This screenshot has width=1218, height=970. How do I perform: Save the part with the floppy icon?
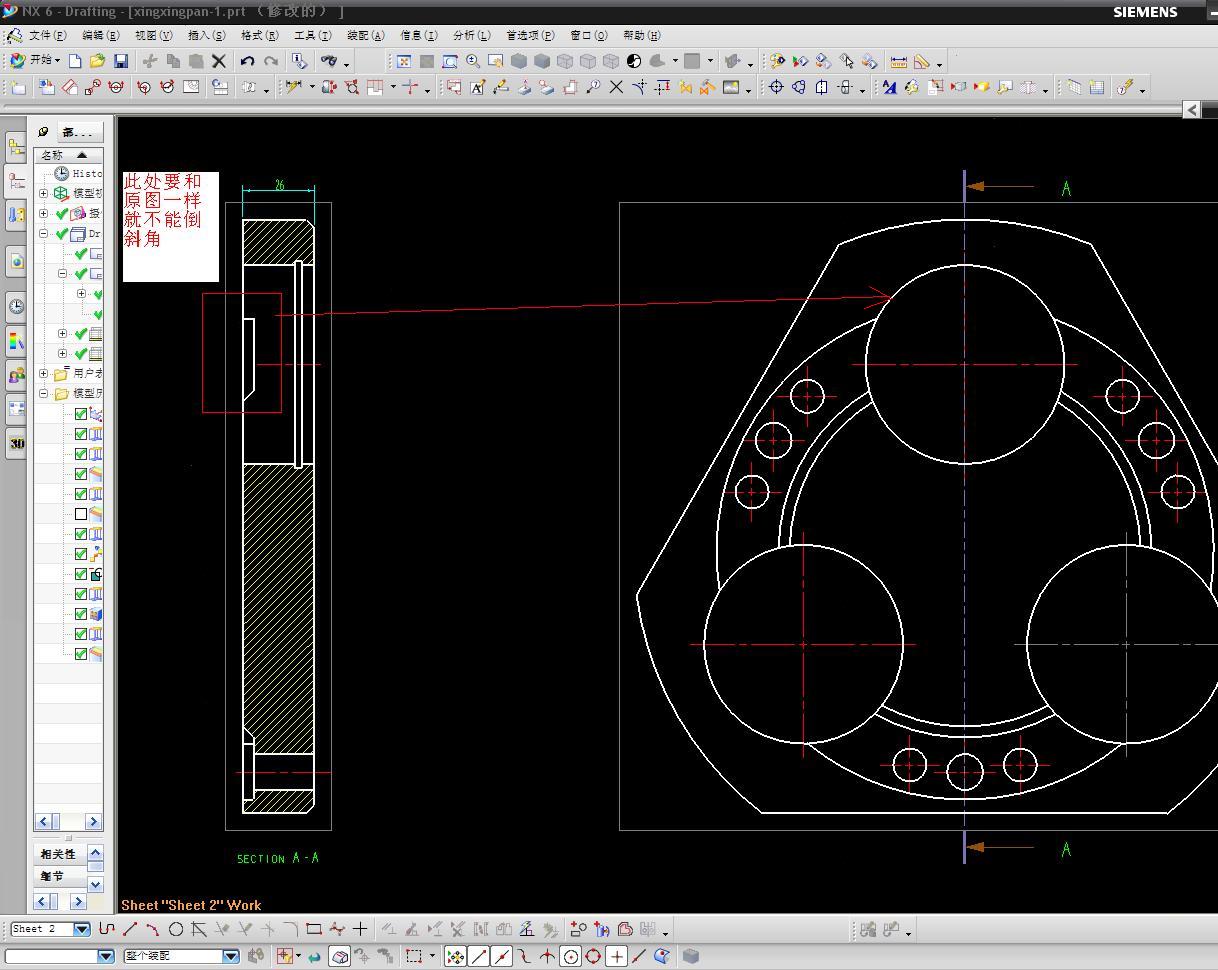click(x=121, y=61)
